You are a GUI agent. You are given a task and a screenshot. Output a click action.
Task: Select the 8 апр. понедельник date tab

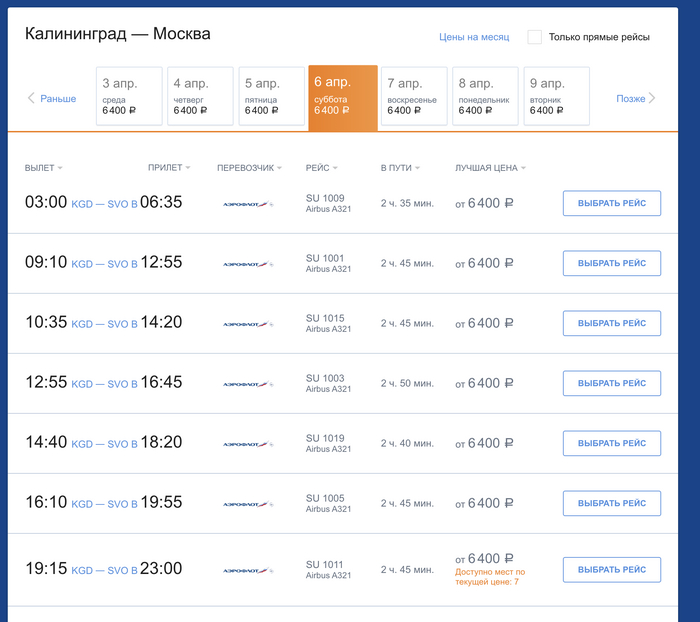[x=483, y=96]
